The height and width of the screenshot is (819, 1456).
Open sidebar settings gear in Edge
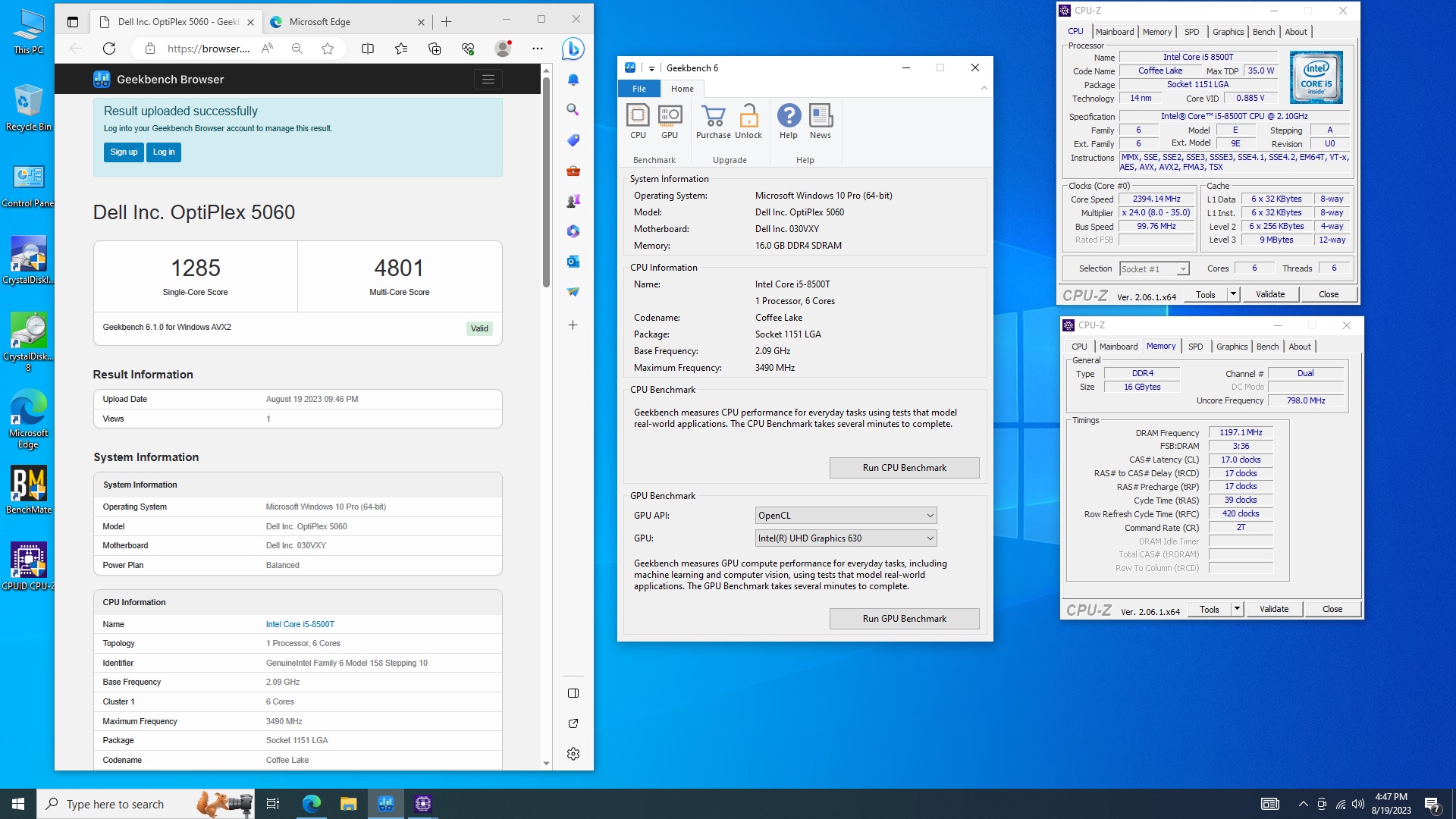[573, 754]
